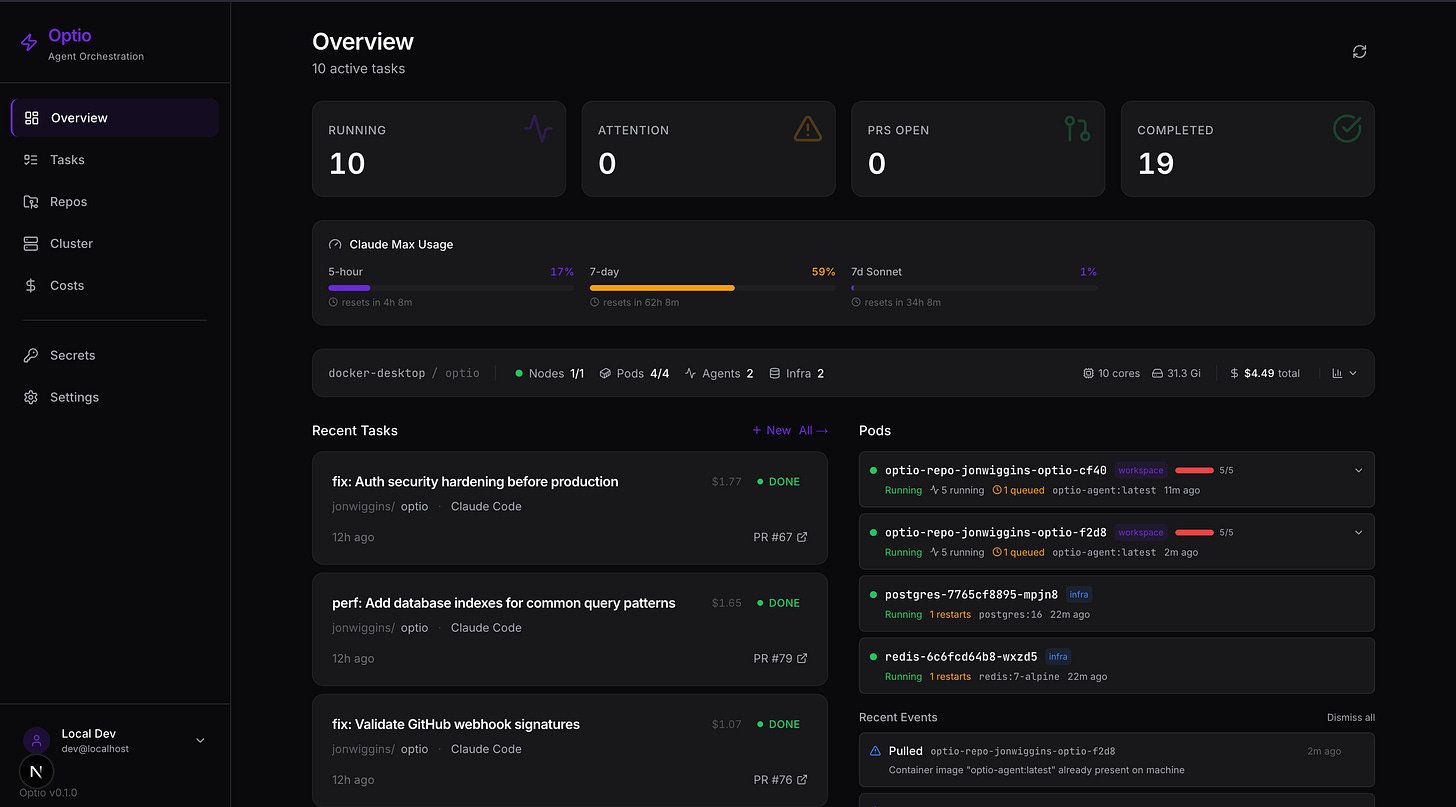Image resolution: width=1456 pixels, height=807 pixels.
Task: Click the warning triangle on the ATTENTION card
Action: point(807,129)
